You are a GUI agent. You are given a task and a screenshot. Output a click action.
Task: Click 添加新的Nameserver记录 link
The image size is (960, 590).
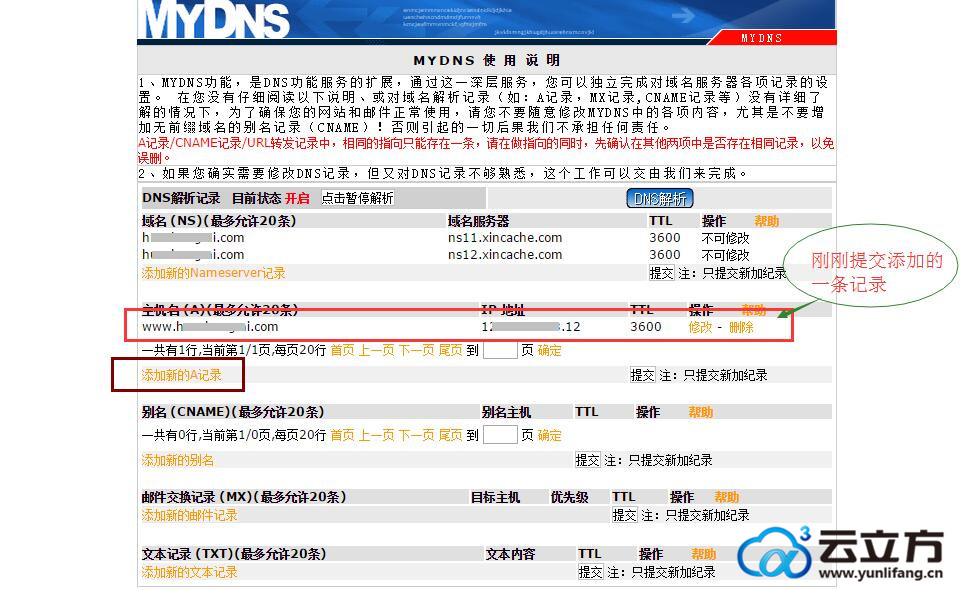tap(214, 273)
